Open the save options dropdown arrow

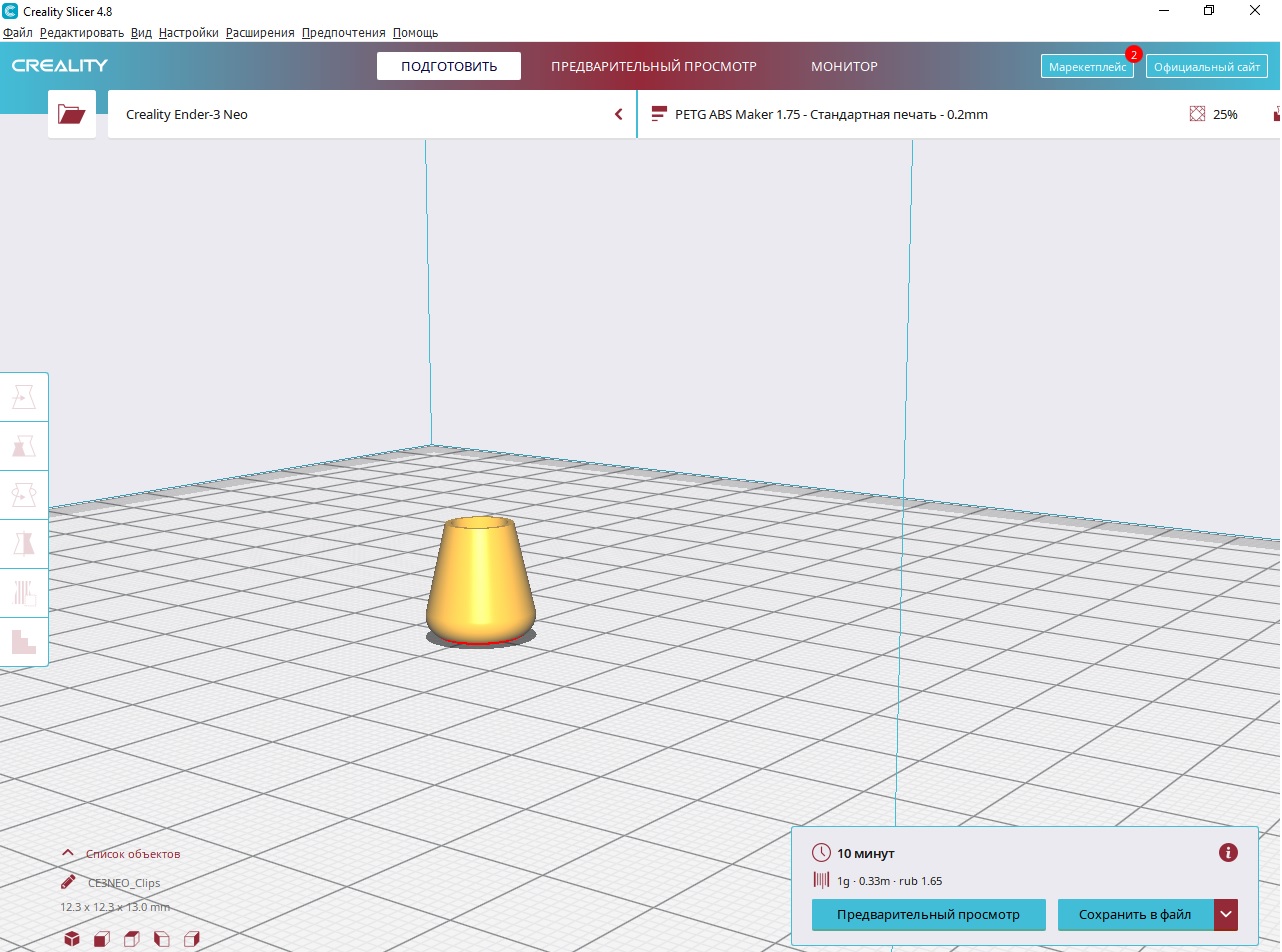(1227, 914)
